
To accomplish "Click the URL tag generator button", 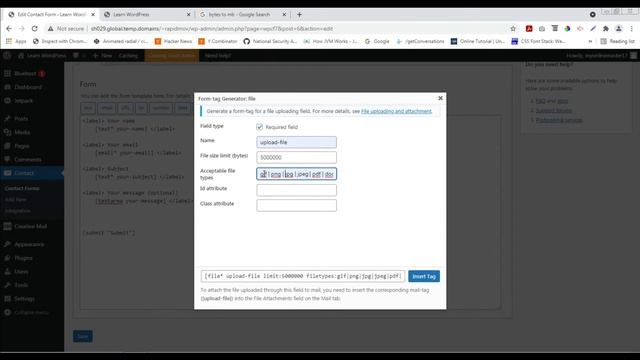I will pos(125,108).
